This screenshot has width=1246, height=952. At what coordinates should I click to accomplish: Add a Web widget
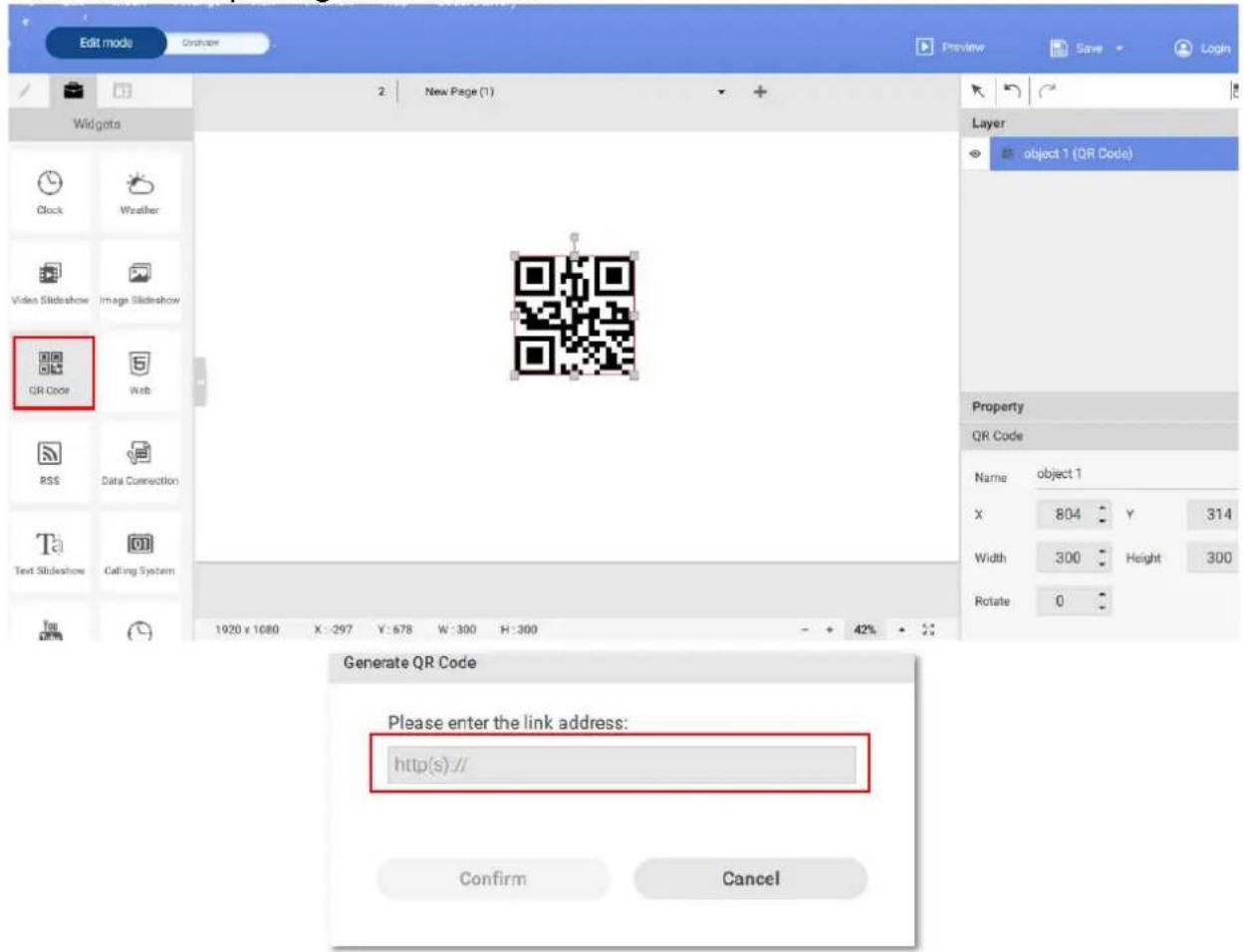pyautogui.click(x=139, y=372)
